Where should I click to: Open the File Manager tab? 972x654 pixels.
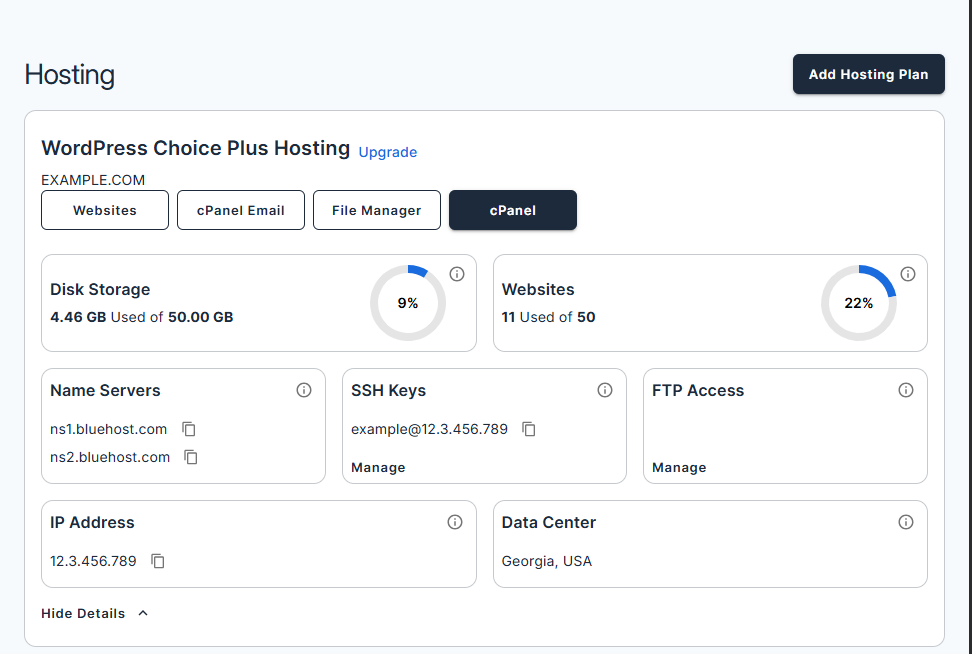pyautogui.click(x=376, y=210)
